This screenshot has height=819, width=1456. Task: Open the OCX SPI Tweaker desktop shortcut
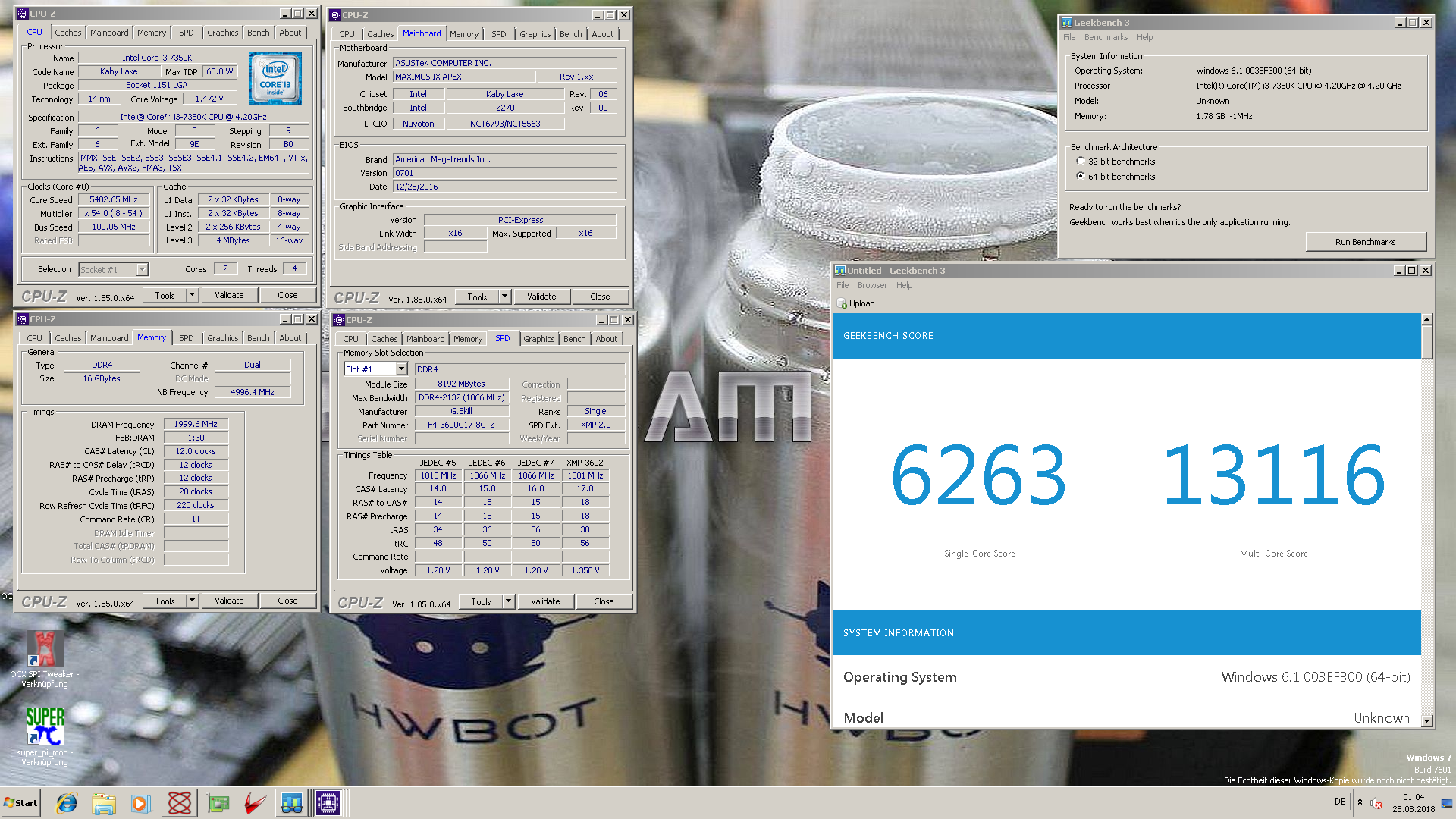[45, 659]
